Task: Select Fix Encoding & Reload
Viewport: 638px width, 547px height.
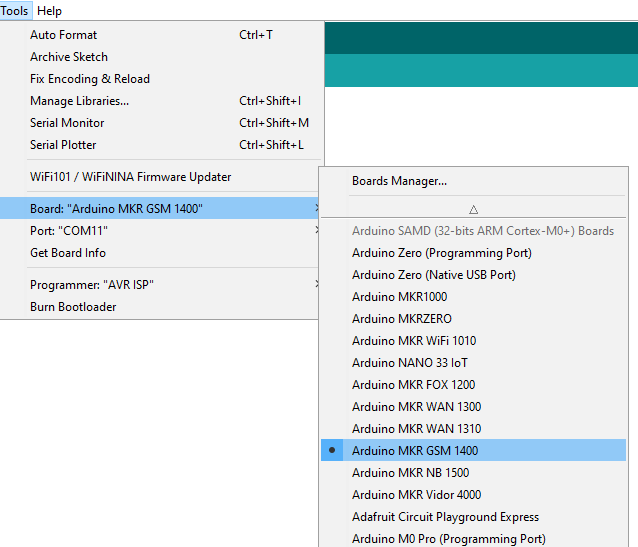Action: 90,79
